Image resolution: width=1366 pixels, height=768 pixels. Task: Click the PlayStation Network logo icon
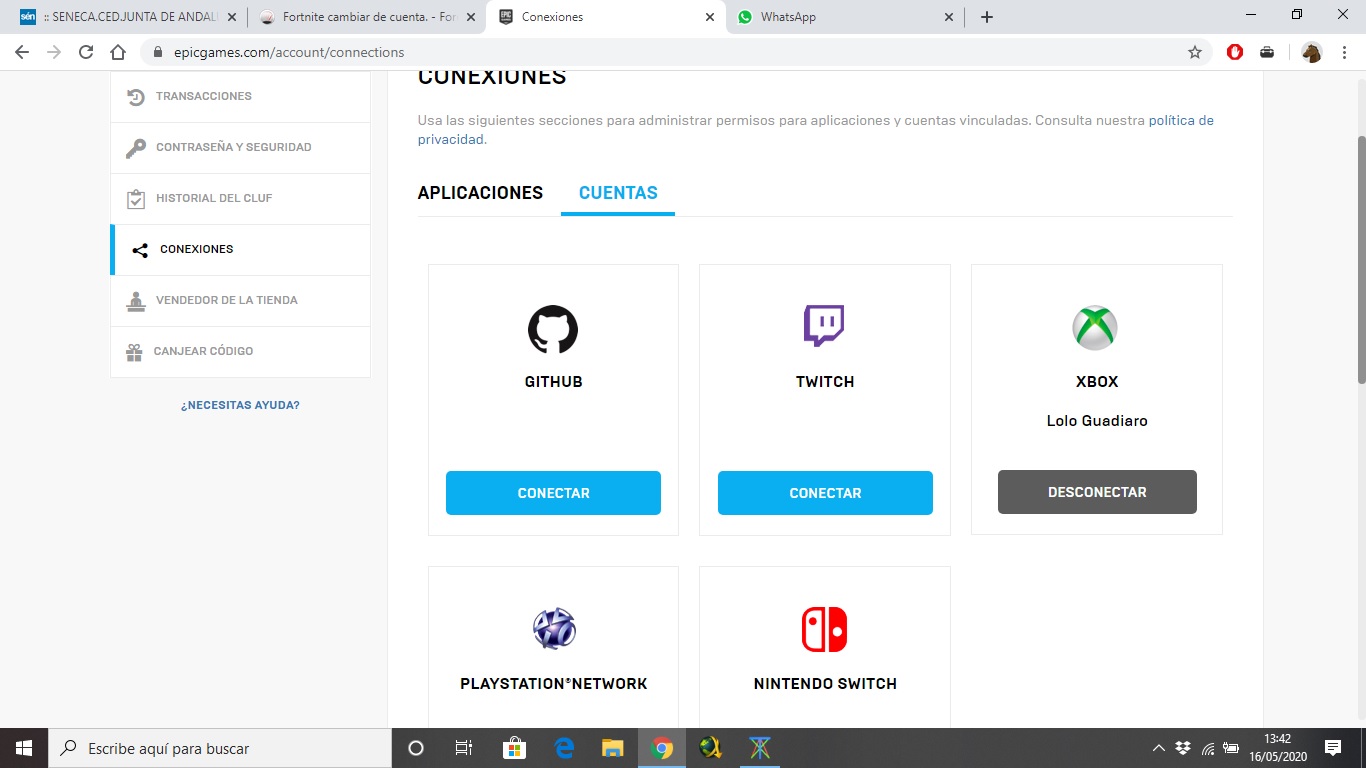click(553, 629)
